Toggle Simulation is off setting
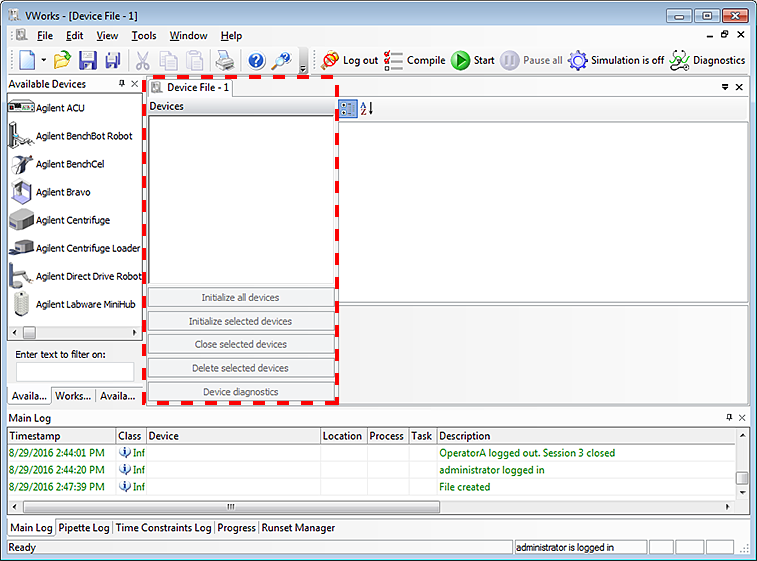Screen dimensions: 757x561 tap(616, 60)
